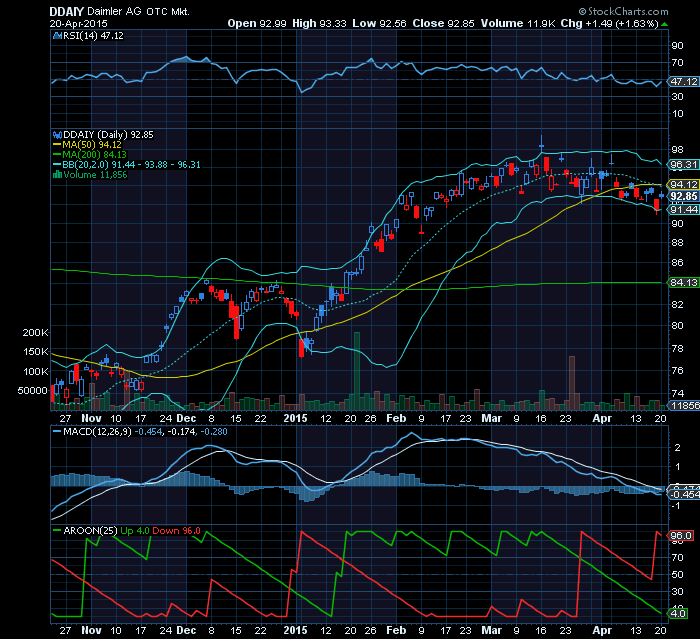Viewport: 700px width, 639px height.
Task: Click the 98 price axis label
Action: point(677,149)
